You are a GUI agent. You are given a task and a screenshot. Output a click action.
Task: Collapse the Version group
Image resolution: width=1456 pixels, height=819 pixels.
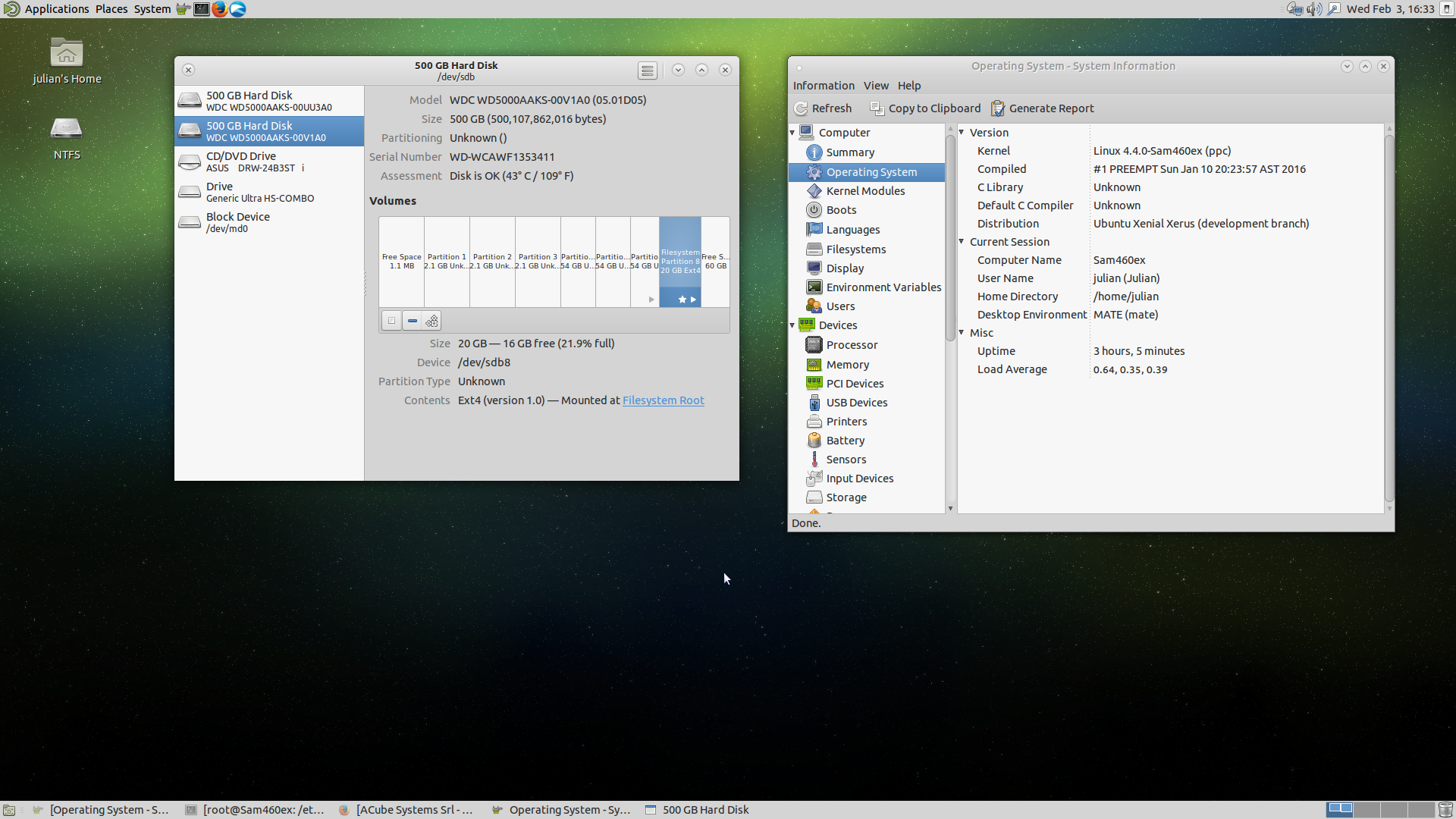coord(962,133)
